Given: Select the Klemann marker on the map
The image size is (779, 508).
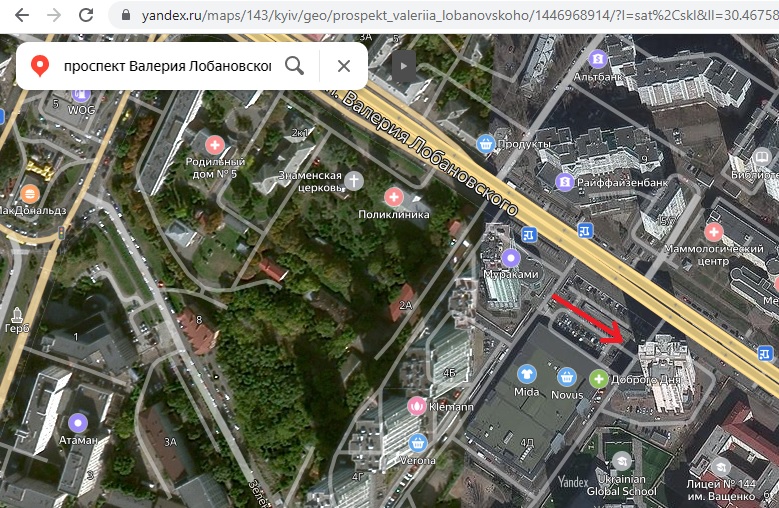Looking at the screenshot, I should [416, 406].
